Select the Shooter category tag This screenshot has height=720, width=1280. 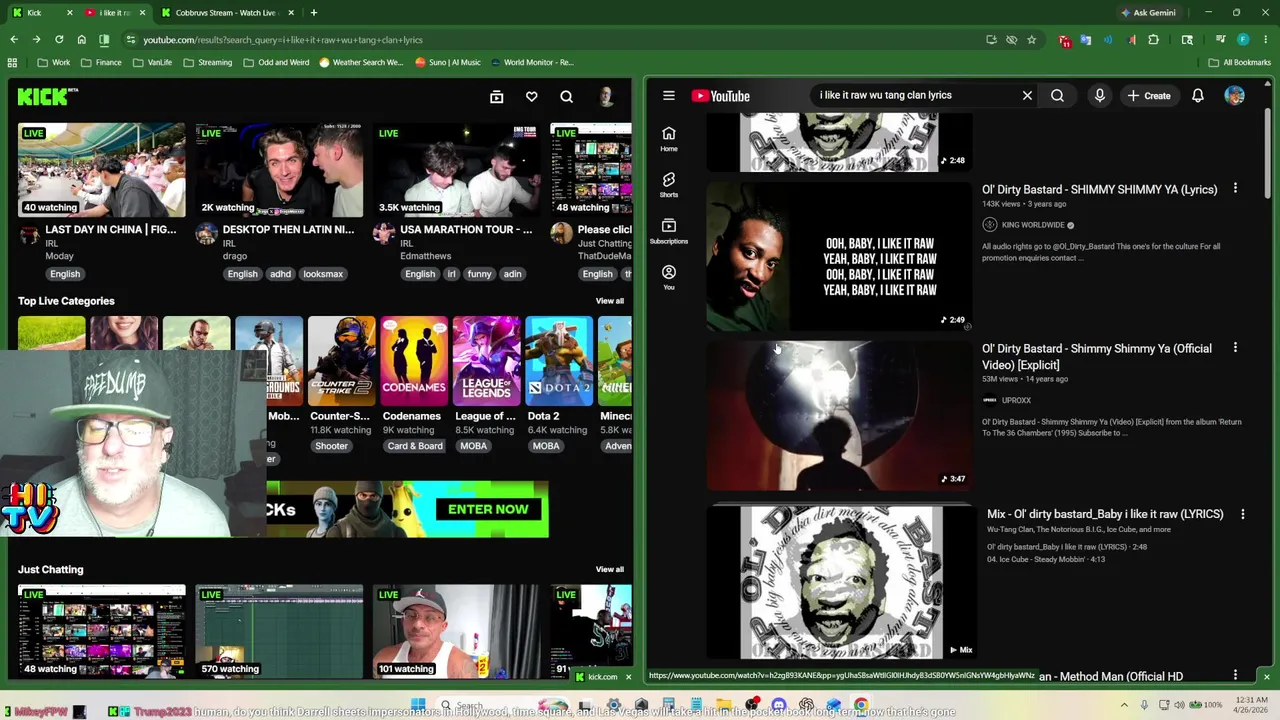click(x=331, y=446)
